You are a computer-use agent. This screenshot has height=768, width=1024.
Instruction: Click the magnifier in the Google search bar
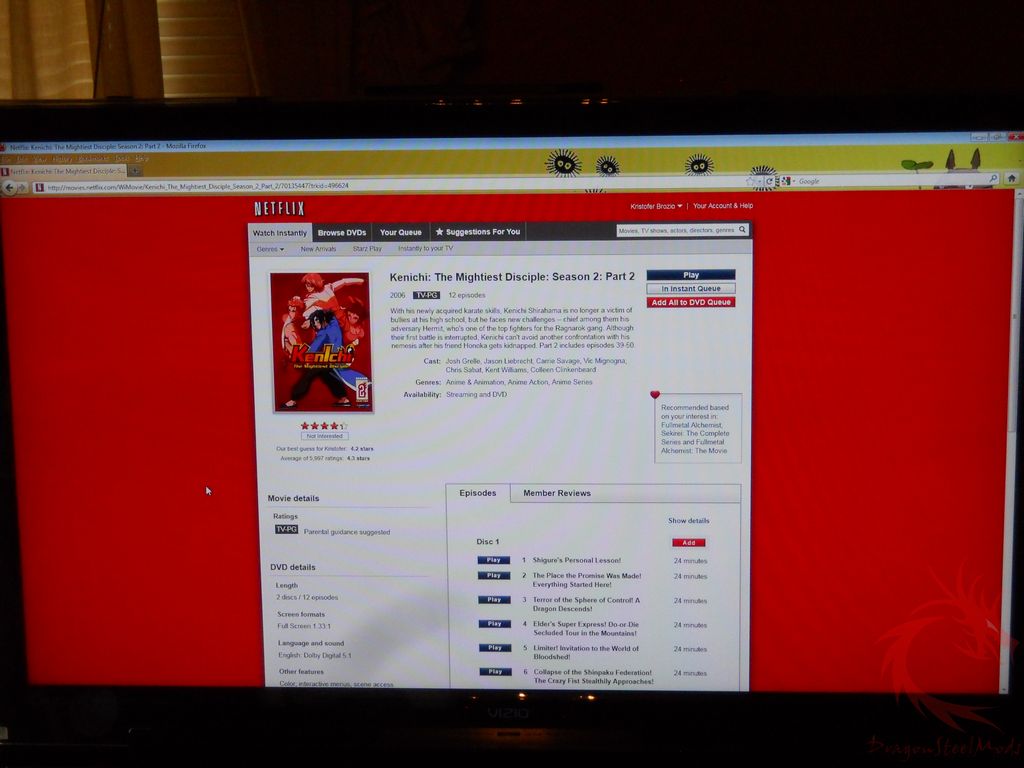[993, 178]
